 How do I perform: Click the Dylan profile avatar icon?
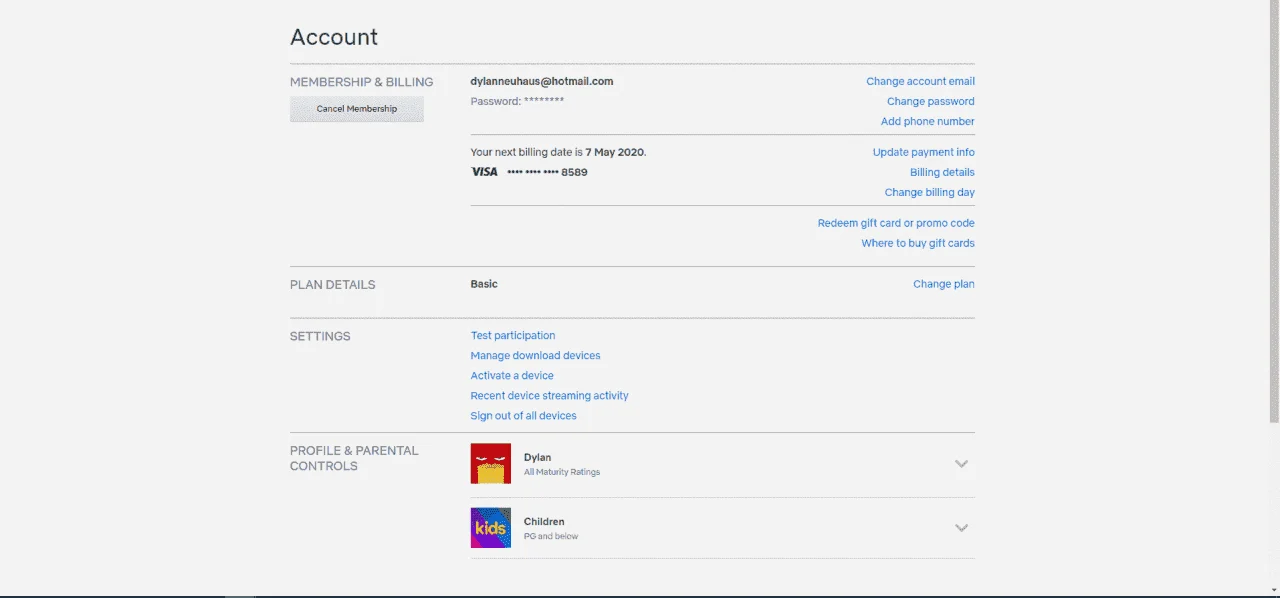pyautogui.click(x=490, y=464)
